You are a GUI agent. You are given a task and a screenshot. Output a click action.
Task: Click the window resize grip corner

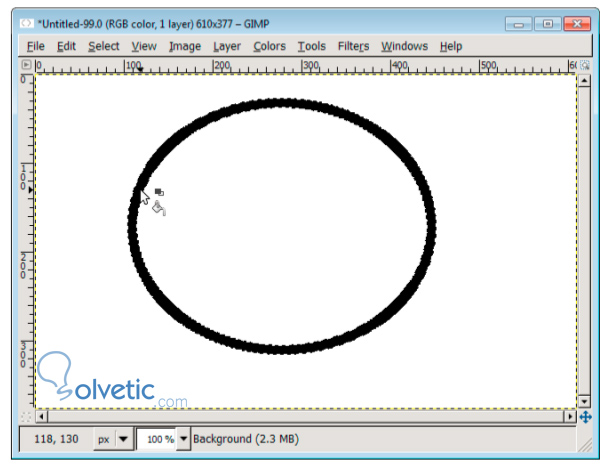pyautogui.click(x=586, y=445)
